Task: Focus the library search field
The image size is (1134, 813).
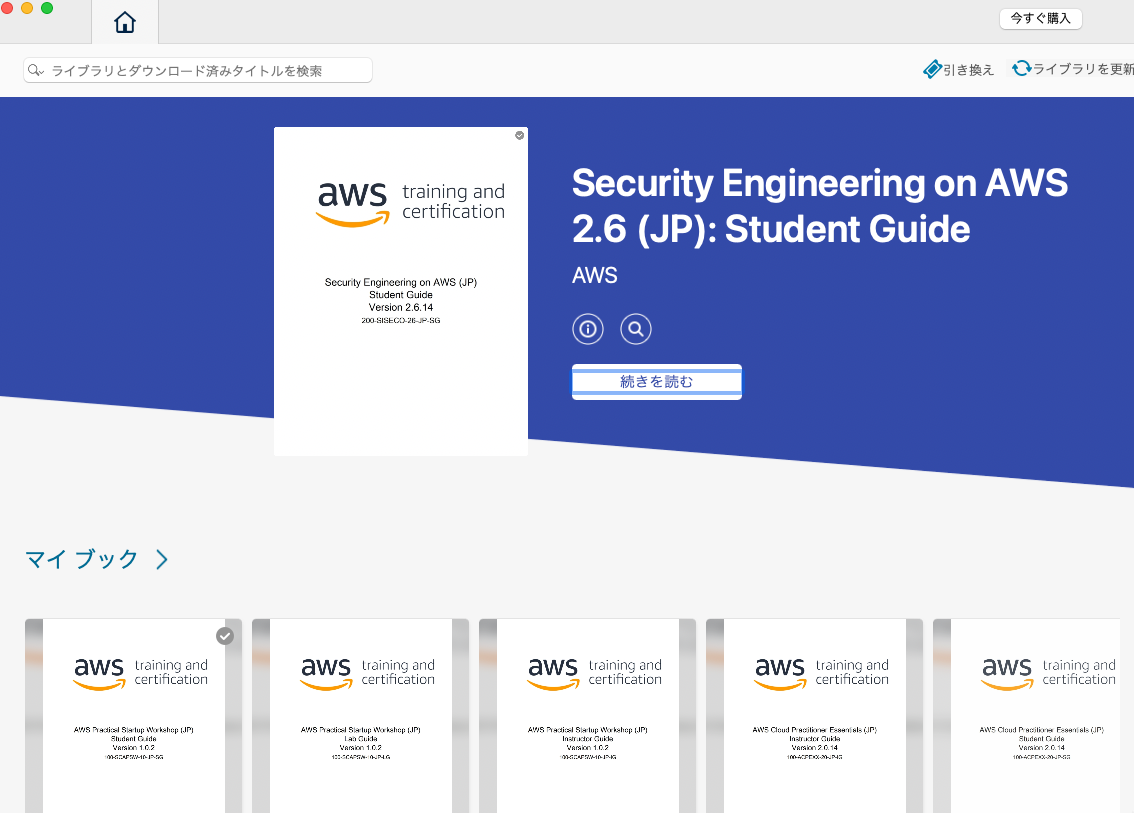Action: (197, 70)
